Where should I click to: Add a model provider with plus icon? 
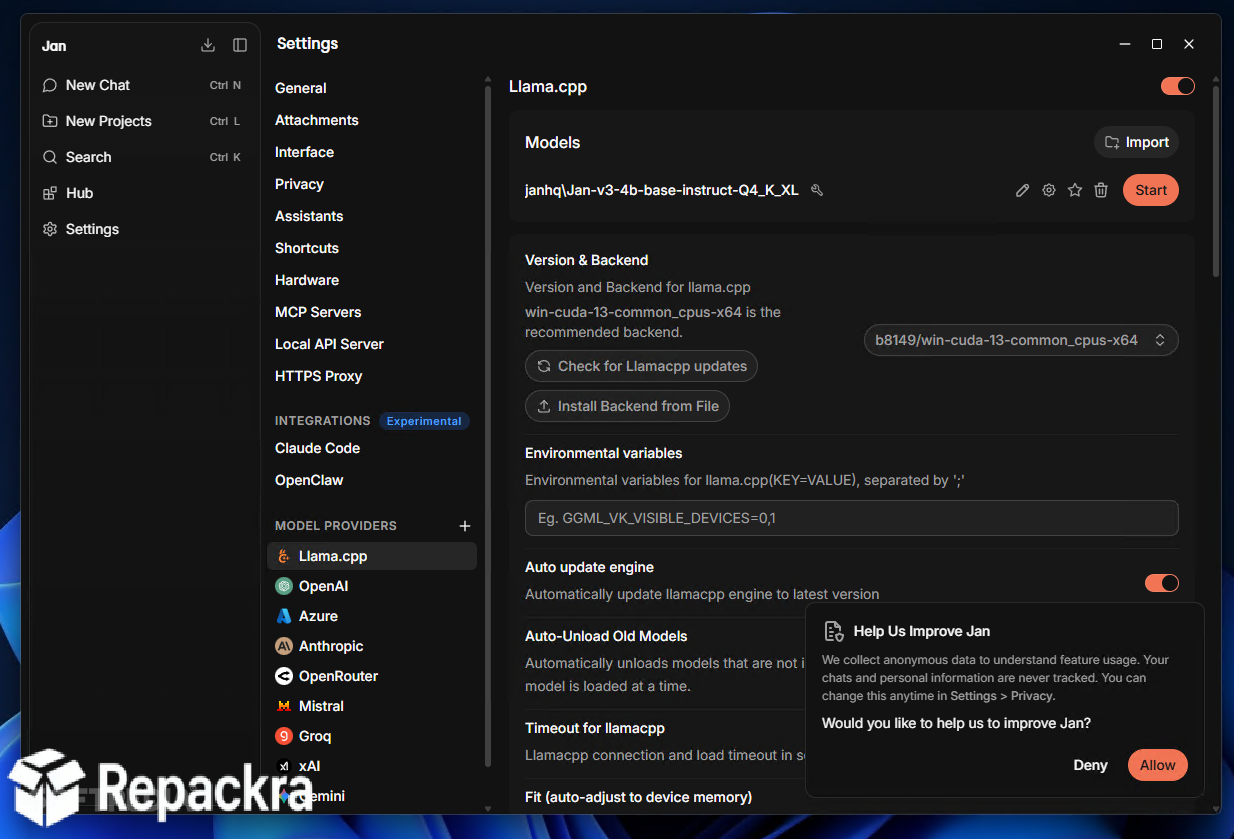pyautogui.click(x=464, y=526)
